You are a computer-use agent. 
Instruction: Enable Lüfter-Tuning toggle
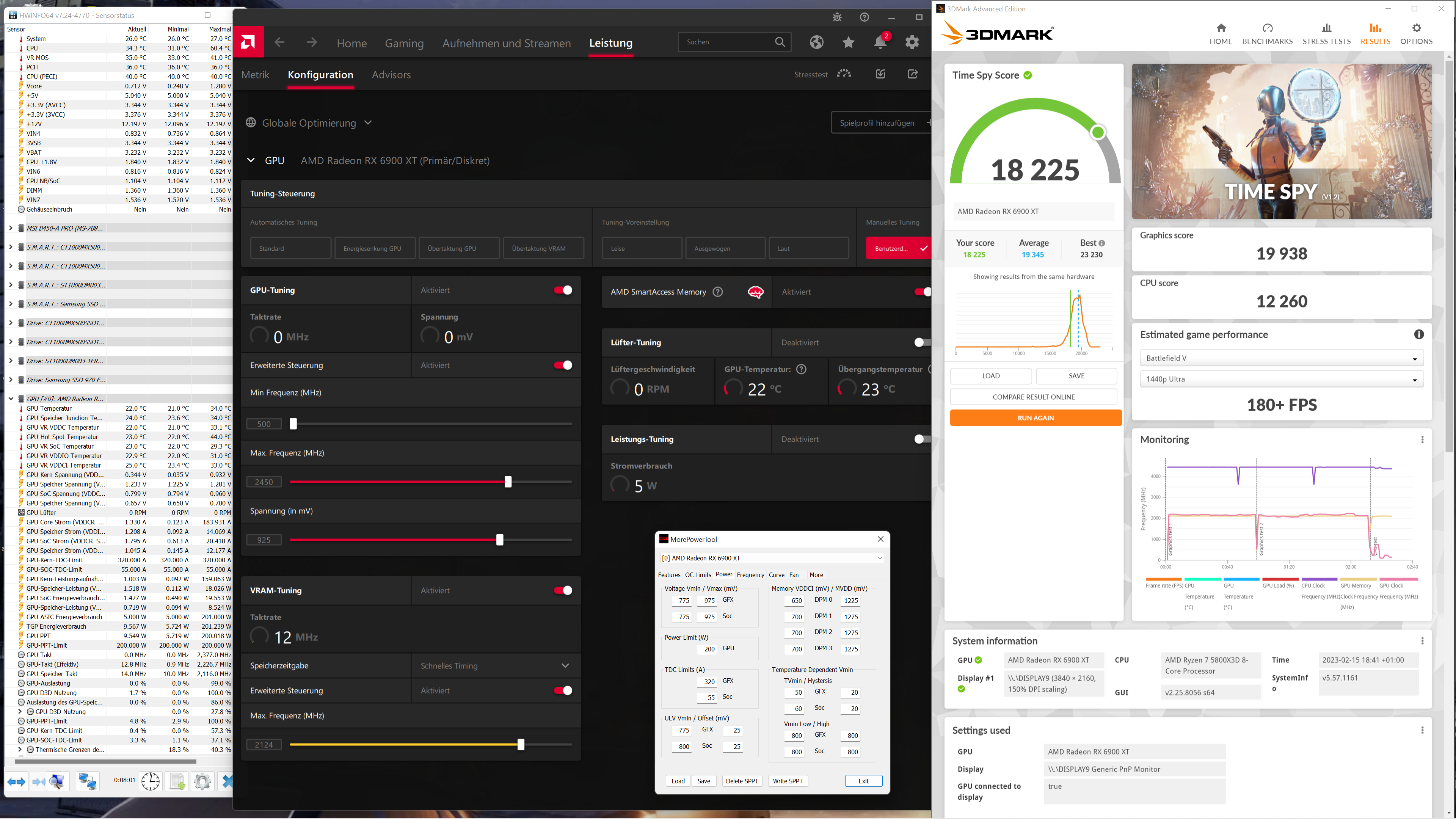click(921, 342)
